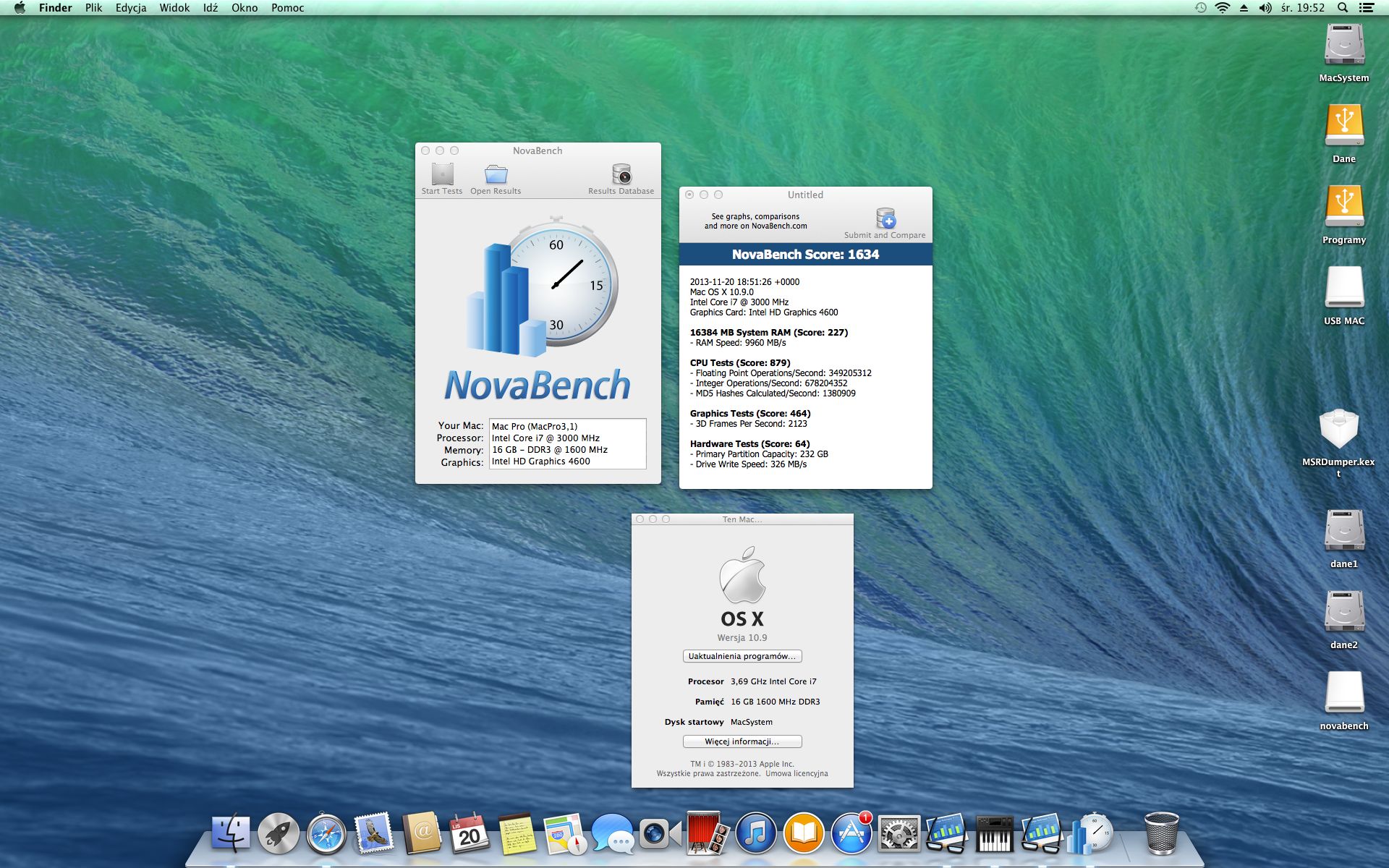Click the Więcej informacji… button
1389x868 pixels.
pyautogui.click(x=742, y=741)
